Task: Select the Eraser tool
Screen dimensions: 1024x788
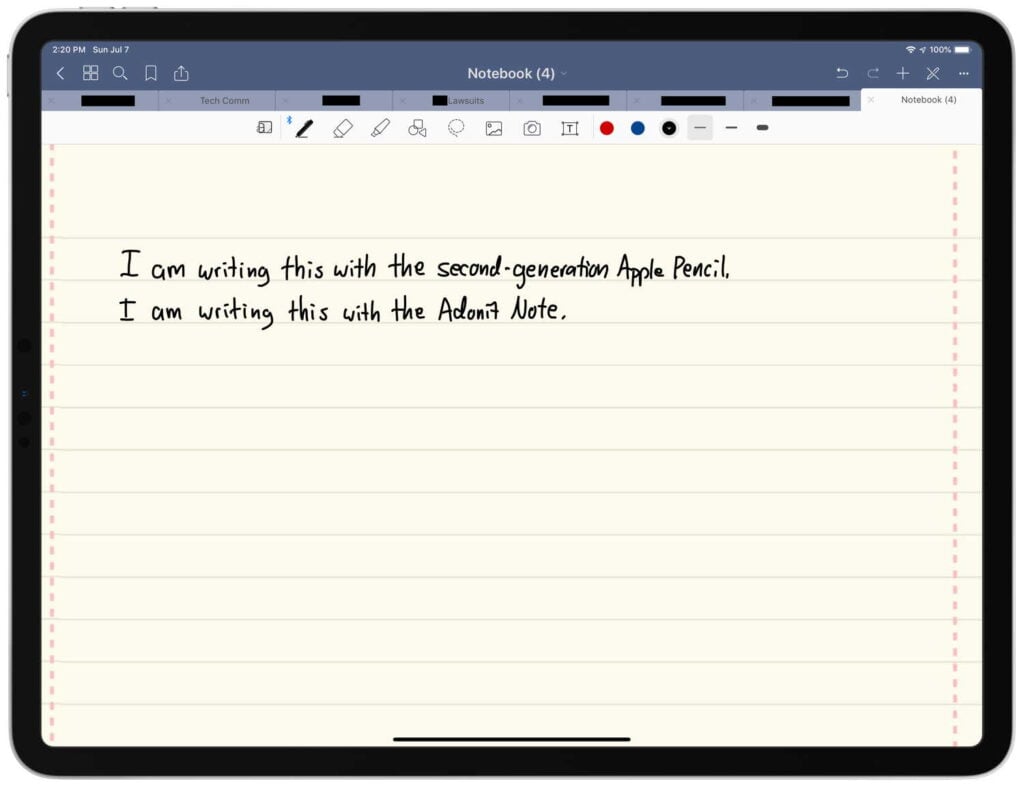Action: coord(343,129)
